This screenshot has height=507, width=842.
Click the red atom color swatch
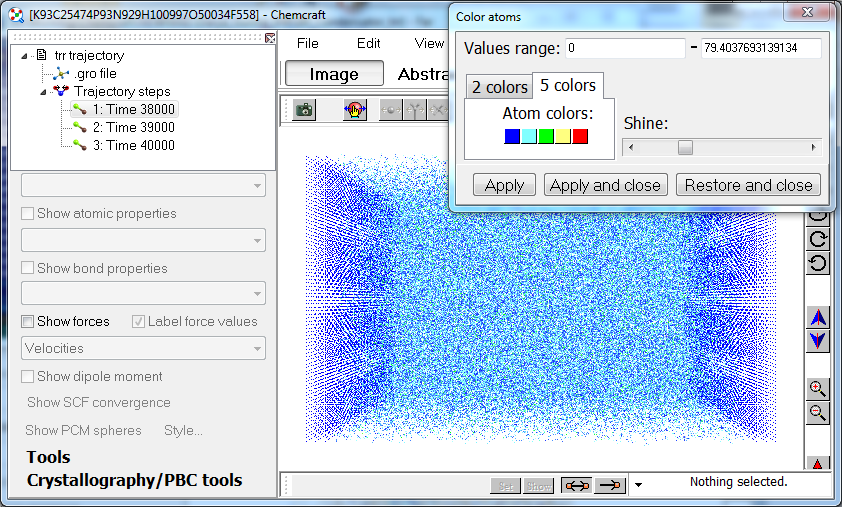pos(580,136)
